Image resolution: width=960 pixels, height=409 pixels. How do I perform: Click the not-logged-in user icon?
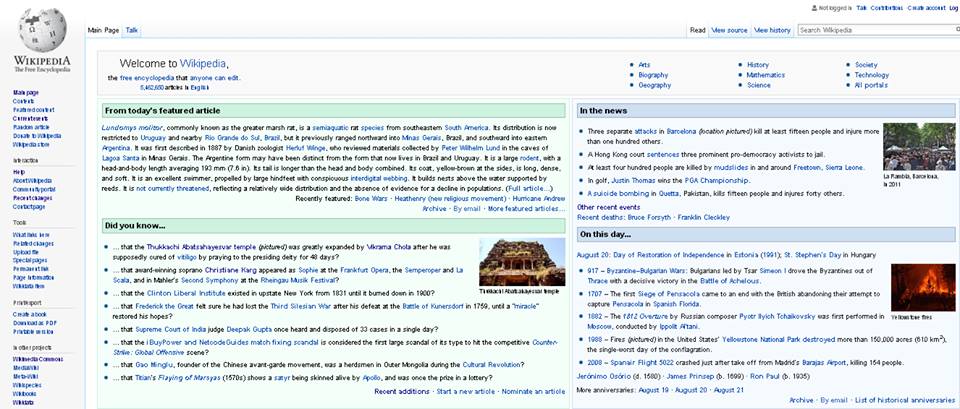tap(814, 8)
